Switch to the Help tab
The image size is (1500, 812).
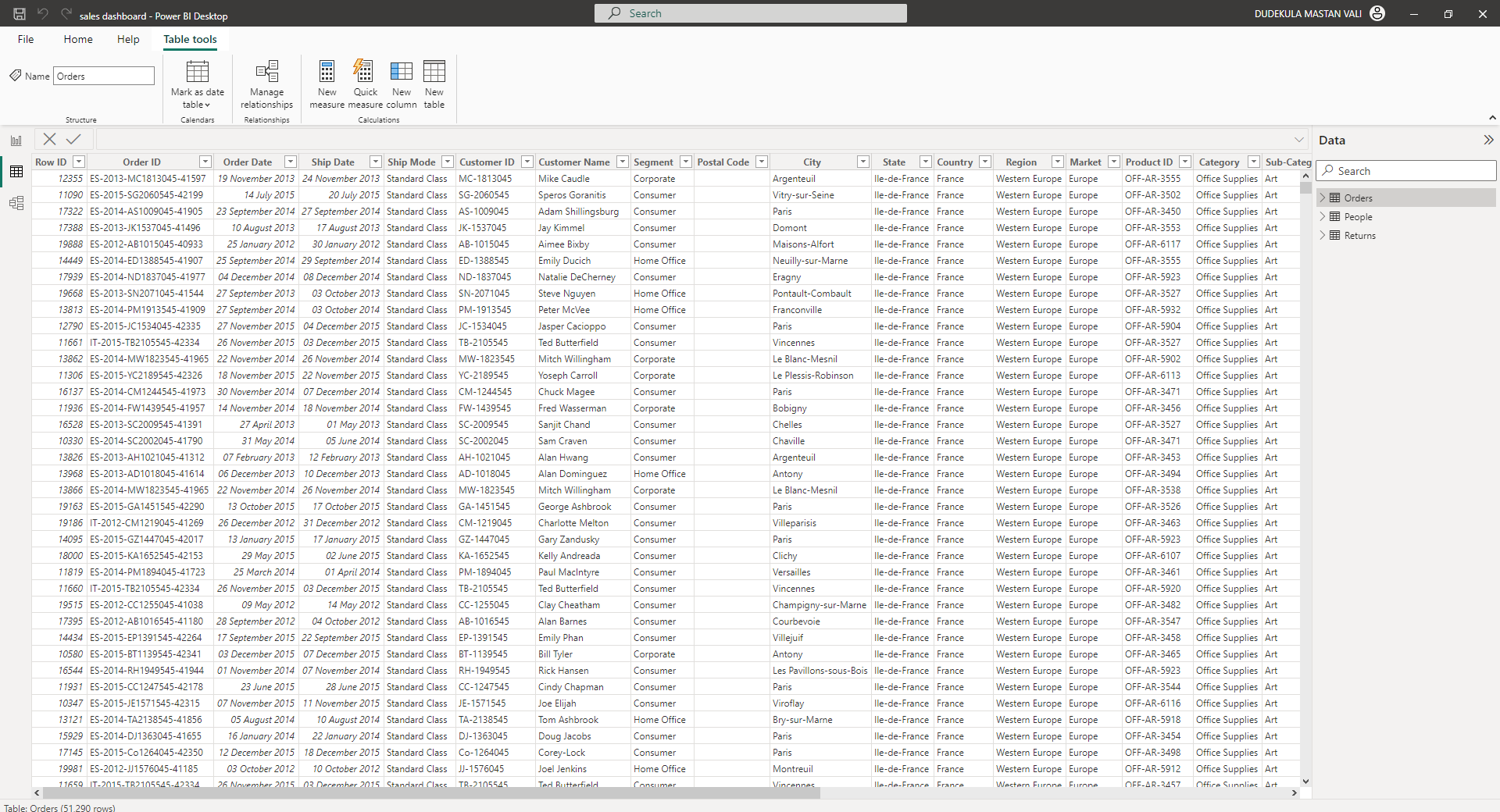tap(128, 39)
